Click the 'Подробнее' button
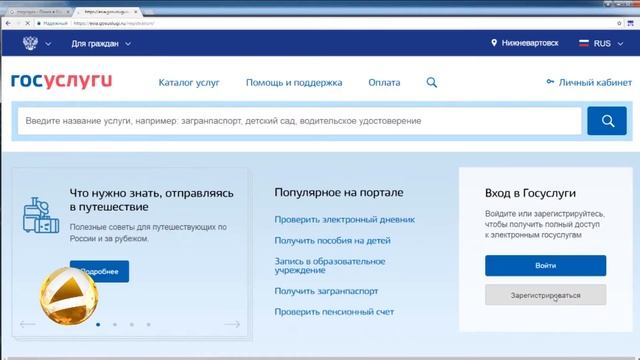This screenshot has width=640, height=360. click(x=99, y=271)
